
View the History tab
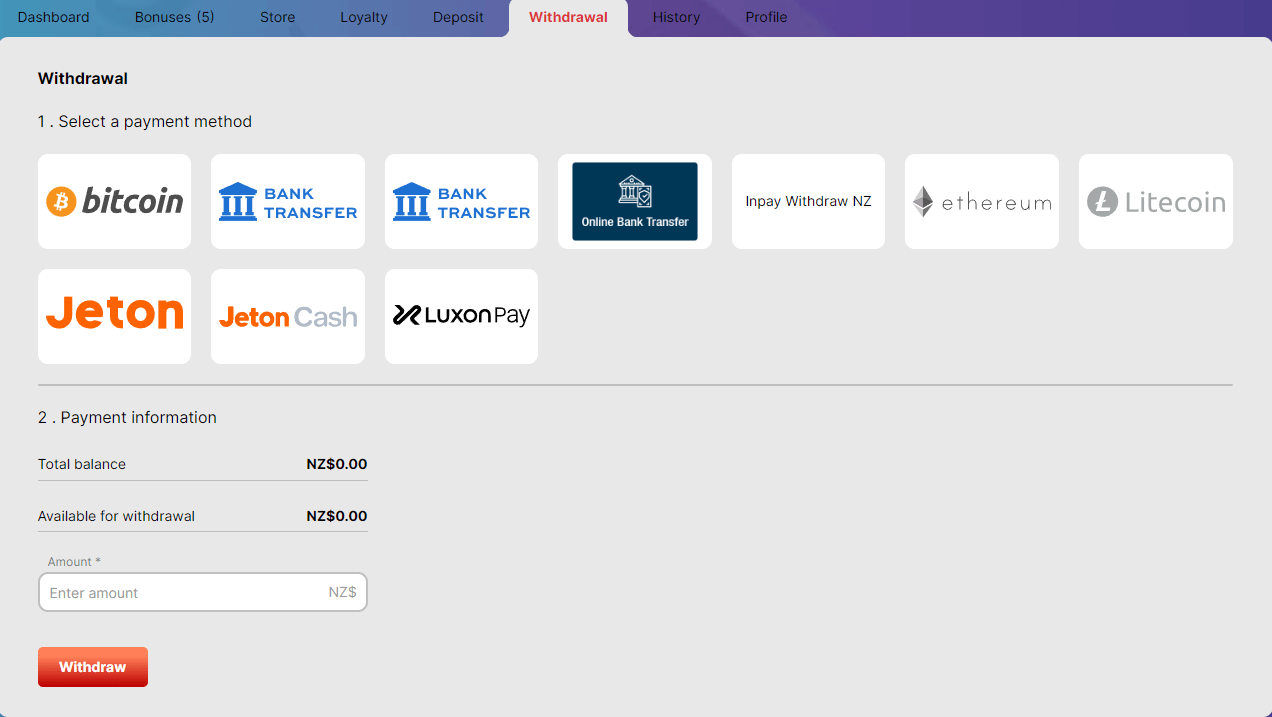coord(676,17)
